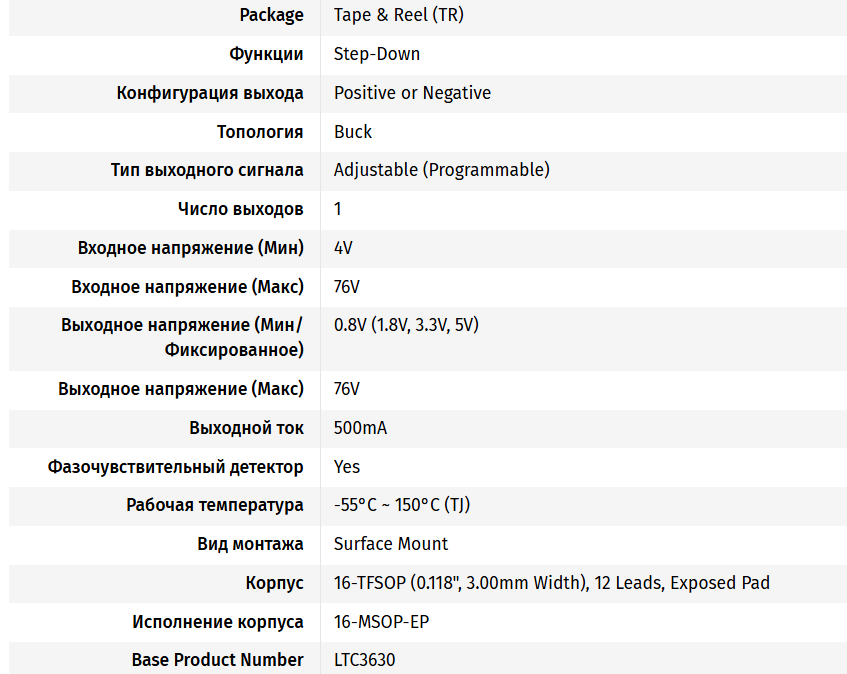Viewport: 847px width, 674px height.
Task: Click the "16-MSOP-EP" value
Action: click(x=381, y=622)
